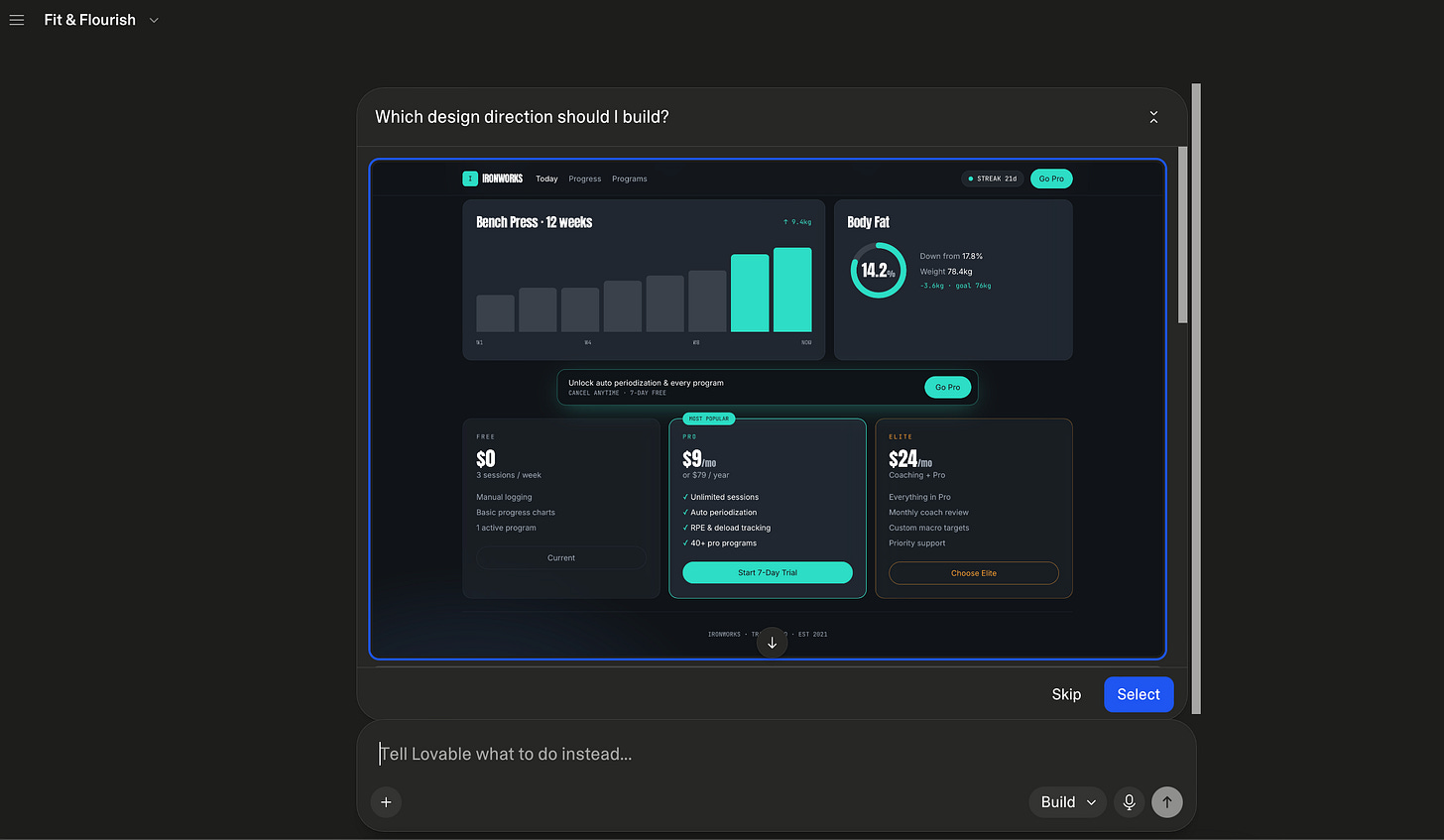The height and width of the screenshot is (840, 1444).
Task: Send the message with the arrow button
Action: tap(1167, 802)
